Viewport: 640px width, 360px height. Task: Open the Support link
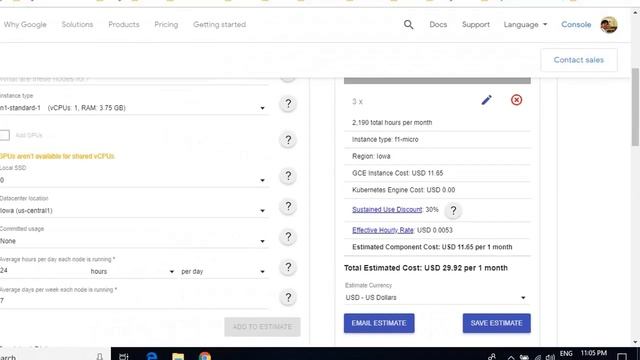476,24
